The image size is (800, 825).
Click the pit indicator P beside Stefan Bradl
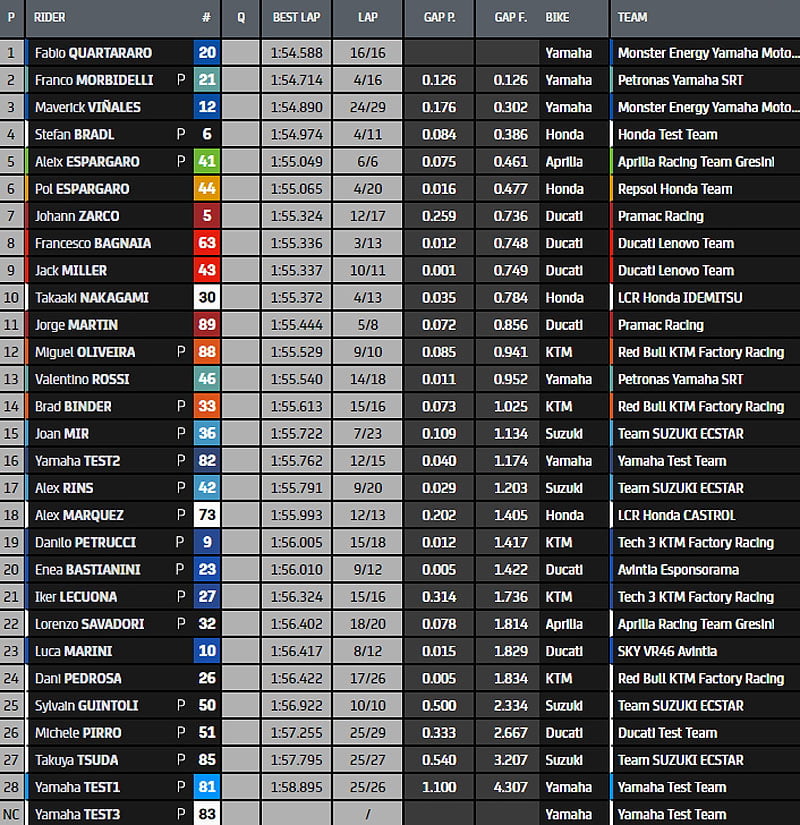[181, 134]
